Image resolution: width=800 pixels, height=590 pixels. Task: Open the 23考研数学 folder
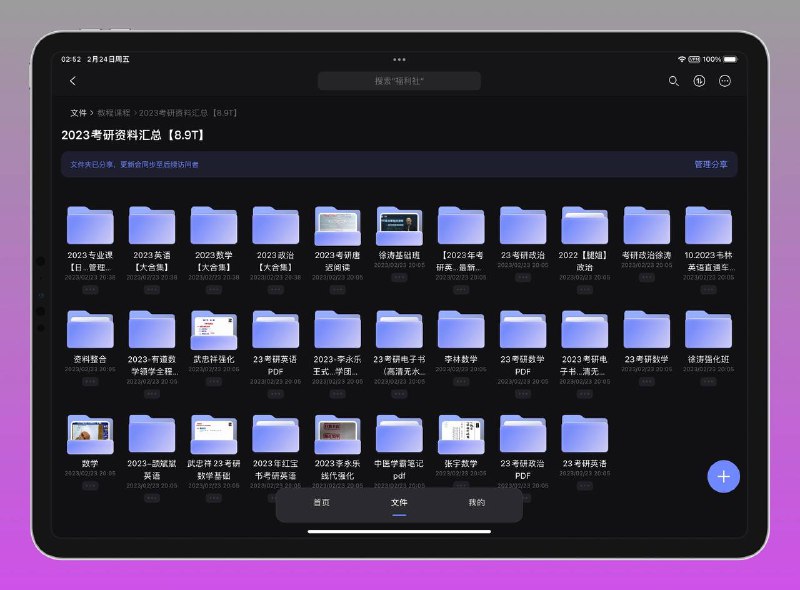coord(647,330)
